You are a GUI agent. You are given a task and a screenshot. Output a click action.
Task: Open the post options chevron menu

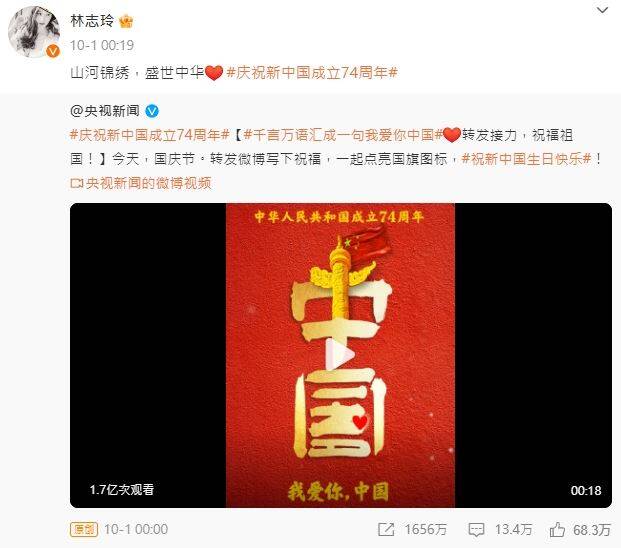602,10
